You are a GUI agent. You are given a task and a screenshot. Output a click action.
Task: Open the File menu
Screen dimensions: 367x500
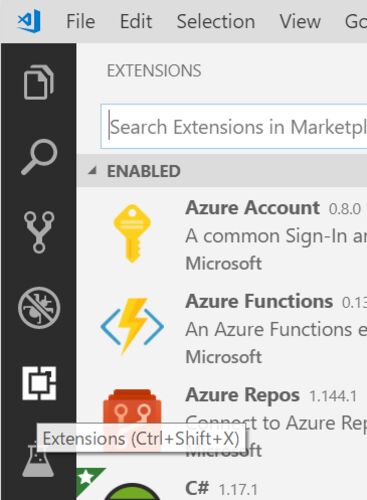(x=81, y=21)
